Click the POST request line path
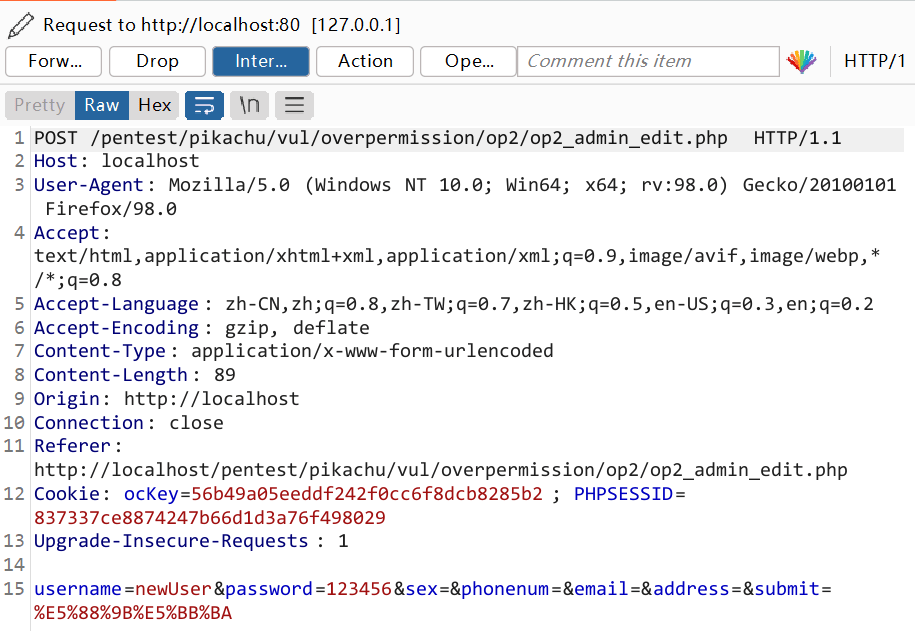 coord(409,138)
